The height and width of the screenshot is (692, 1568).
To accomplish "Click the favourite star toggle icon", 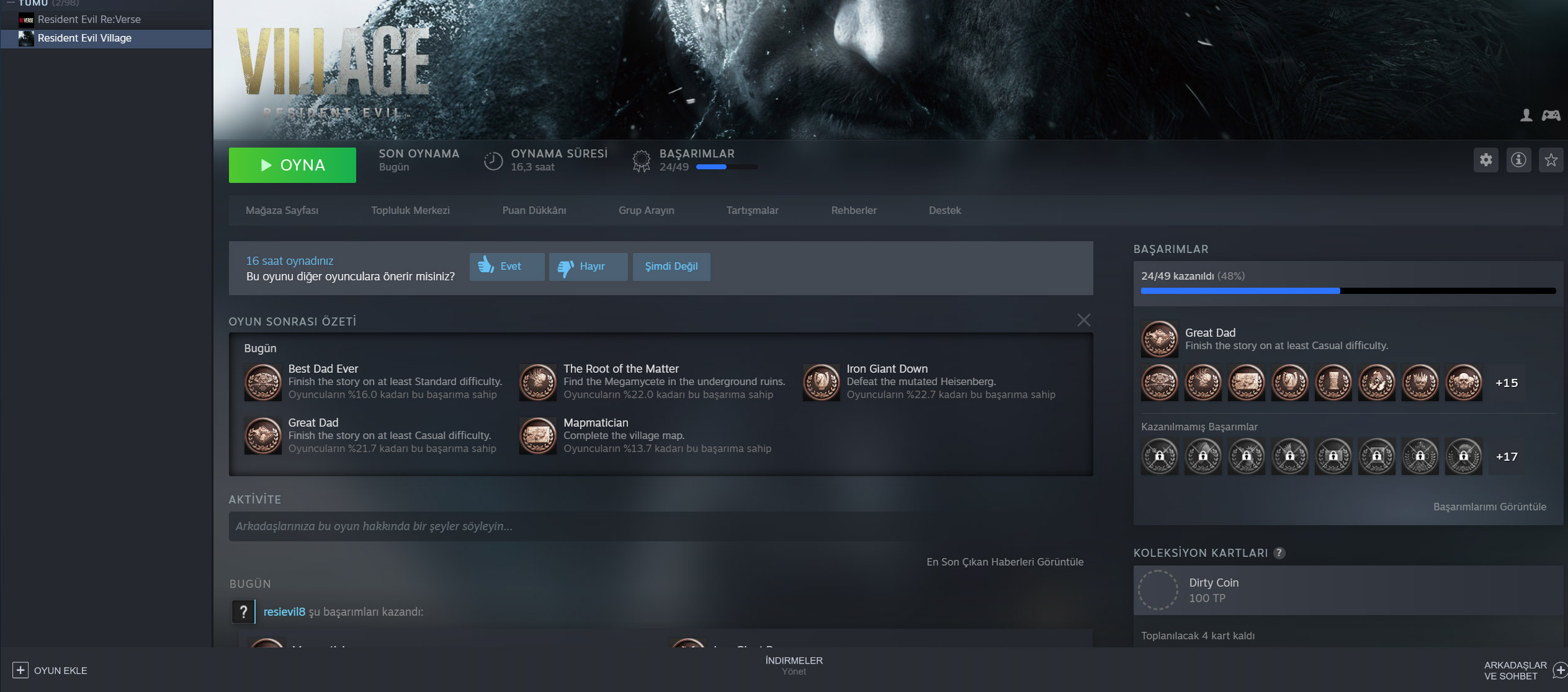I will coord(1551,160).
